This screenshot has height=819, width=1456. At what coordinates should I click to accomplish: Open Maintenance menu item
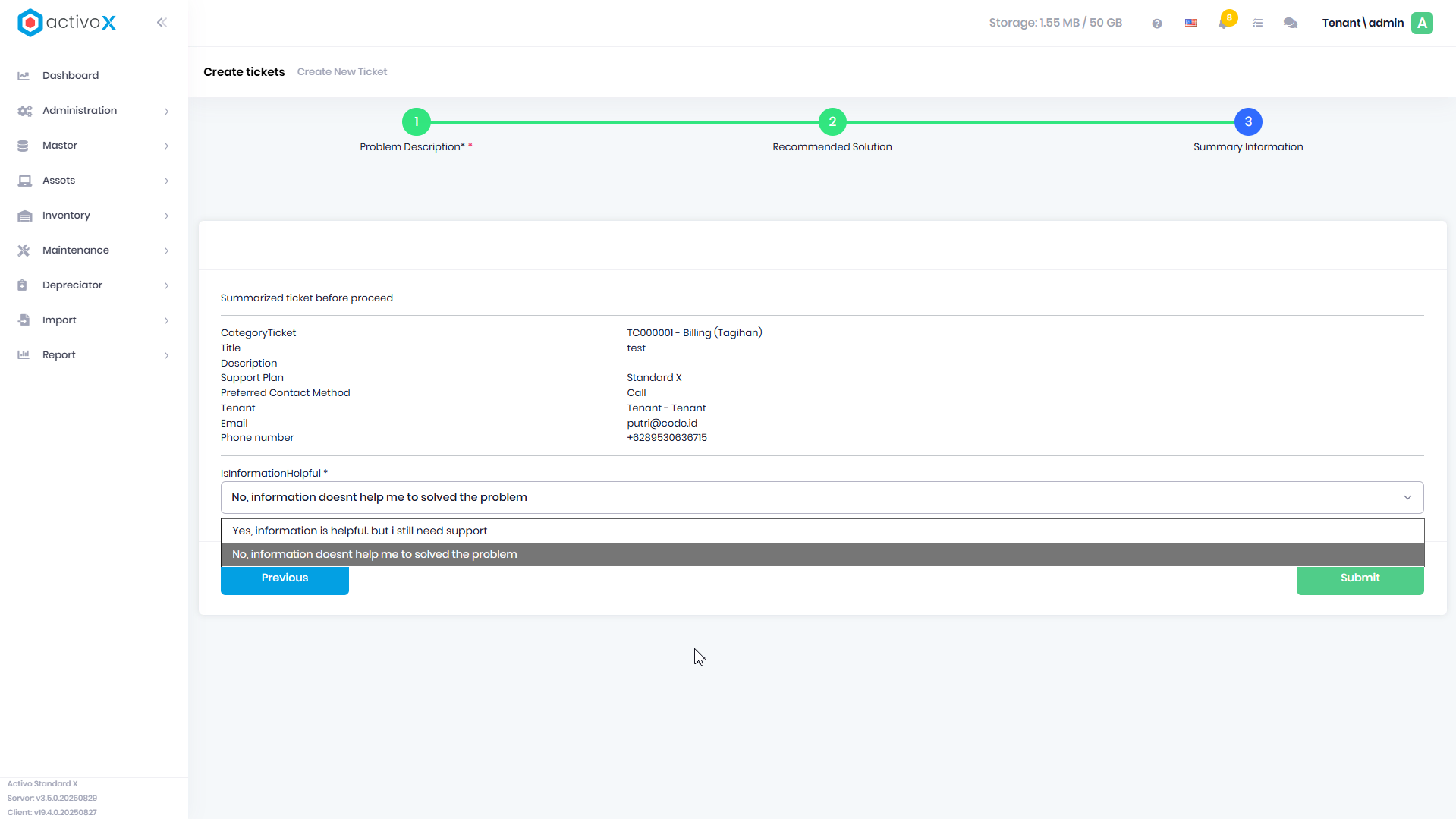click(x=76, y=250)
